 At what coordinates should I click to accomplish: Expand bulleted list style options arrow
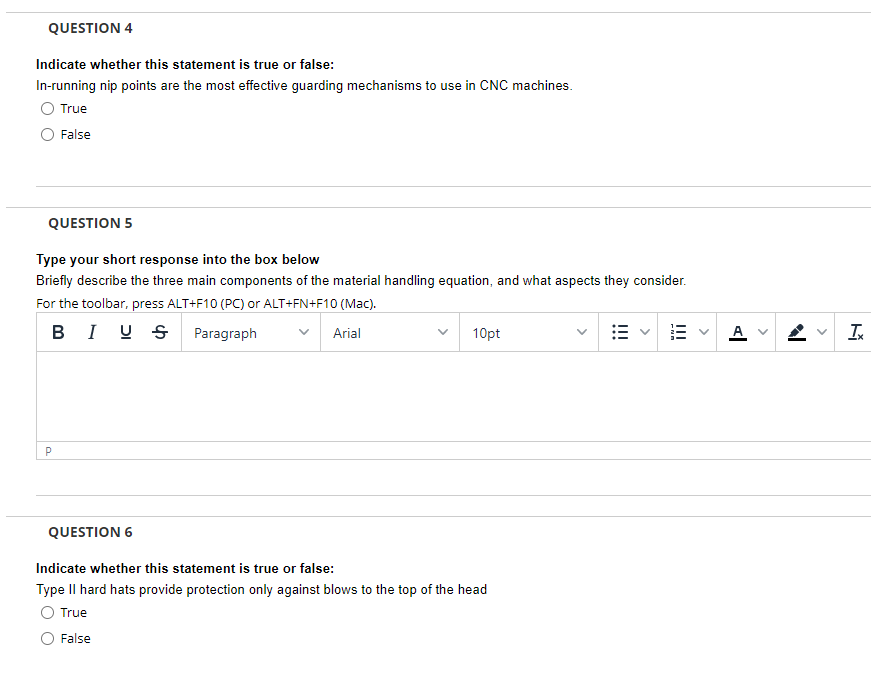click(x=644, y=332)
